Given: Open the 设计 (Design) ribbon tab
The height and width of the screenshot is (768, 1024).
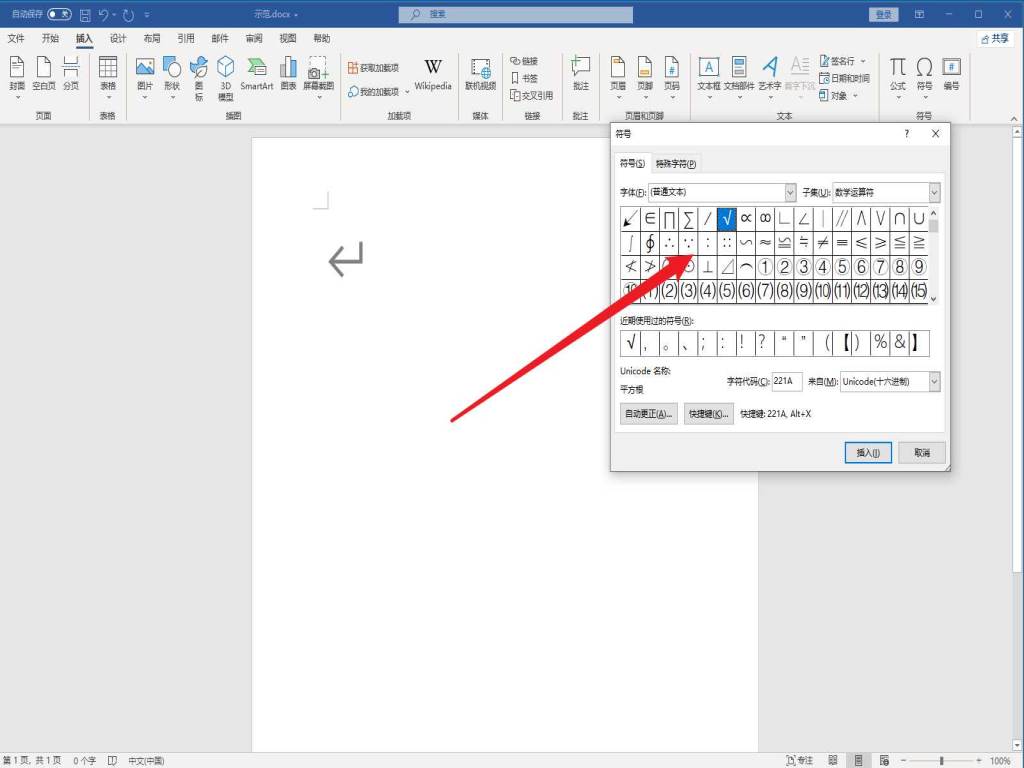Looking at the screenshot, I should (x=118, y=38).
